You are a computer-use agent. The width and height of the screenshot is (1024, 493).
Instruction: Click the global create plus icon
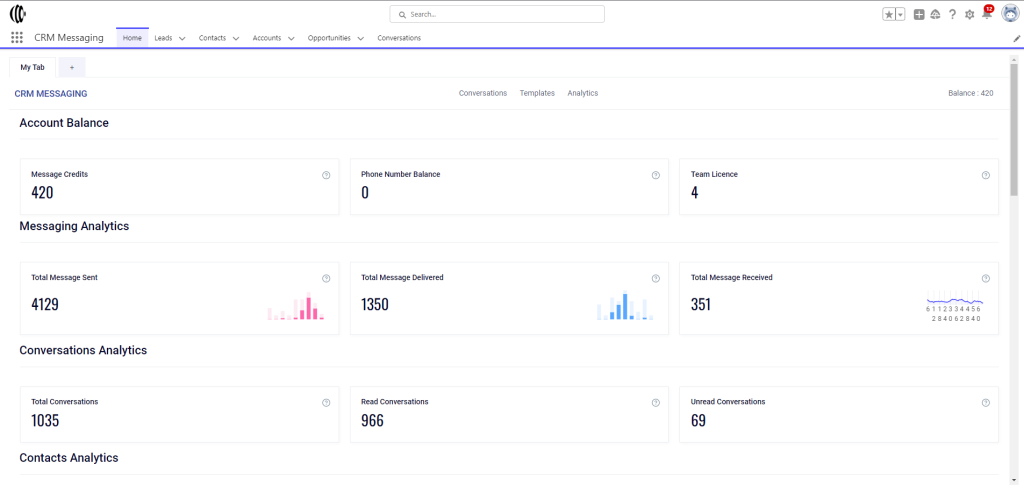click(x=919, y=14)
